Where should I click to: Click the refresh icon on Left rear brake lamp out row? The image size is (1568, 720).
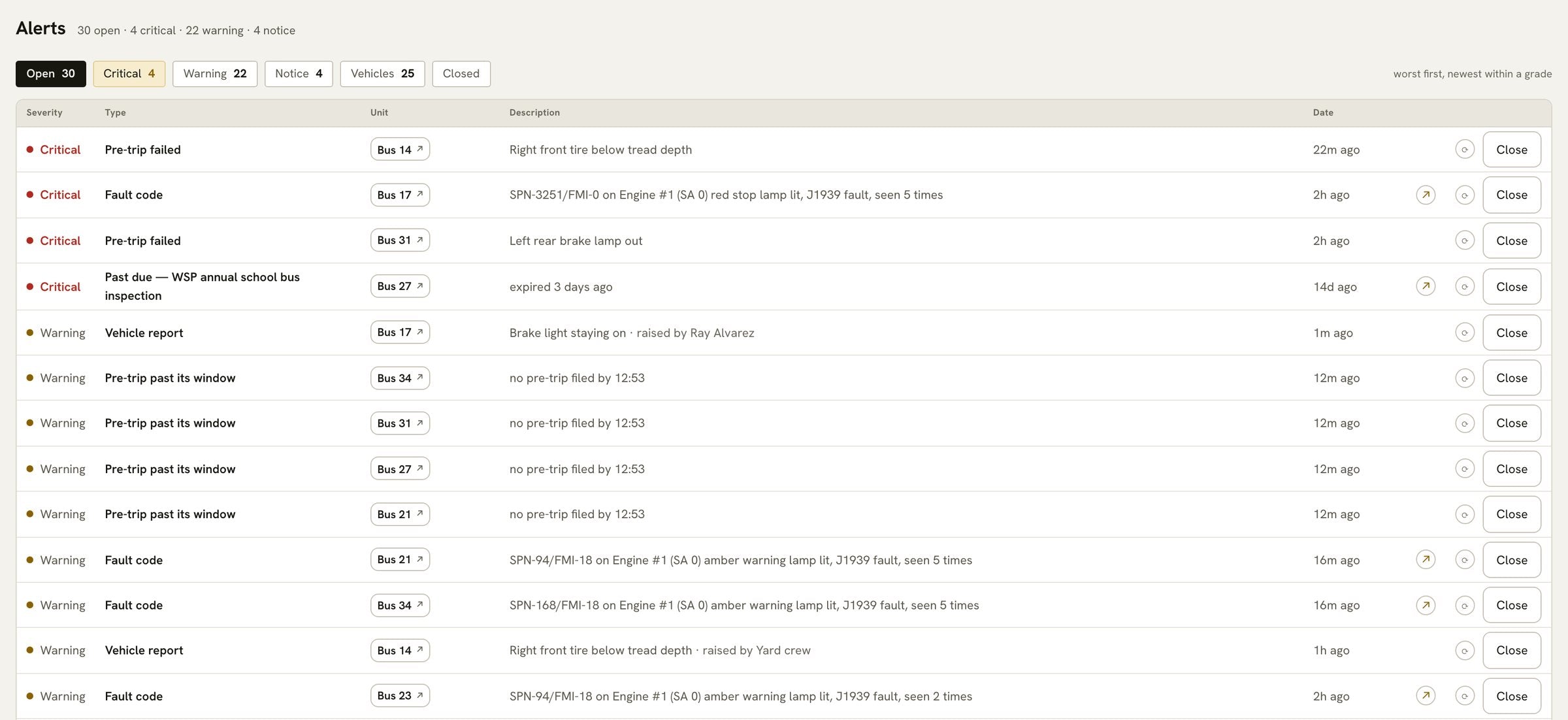click(x=1465, y=240)
